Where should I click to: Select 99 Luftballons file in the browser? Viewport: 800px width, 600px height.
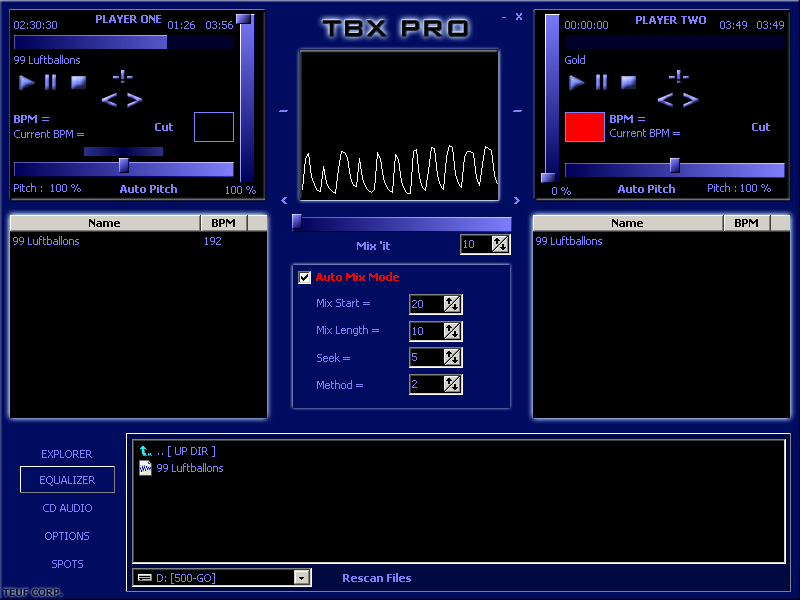tap(182, 468)
